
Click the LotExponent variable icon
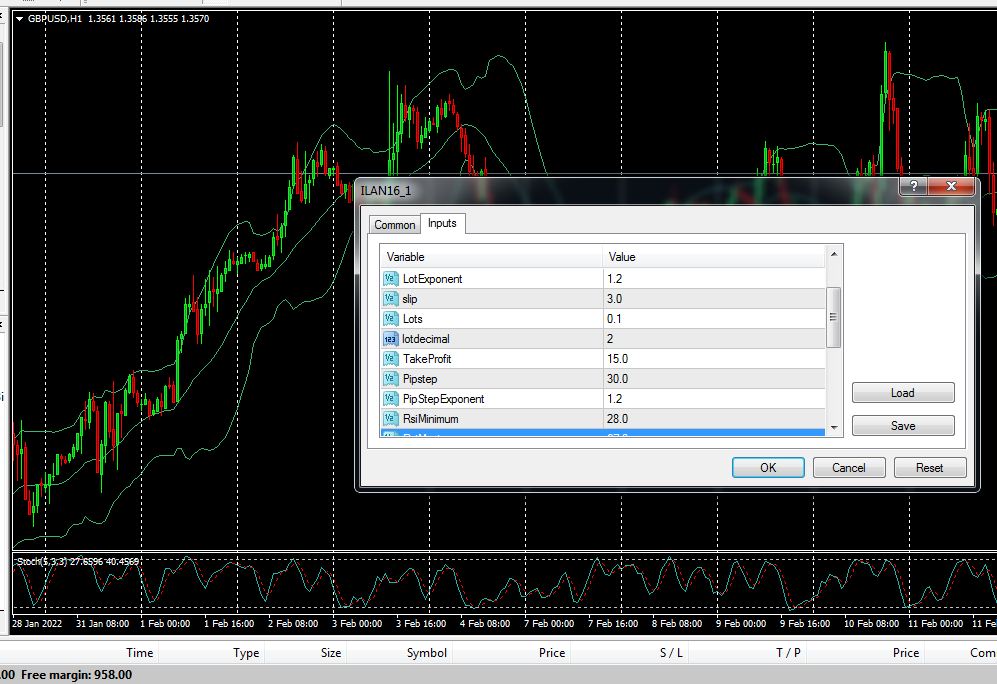coord(390,278)
